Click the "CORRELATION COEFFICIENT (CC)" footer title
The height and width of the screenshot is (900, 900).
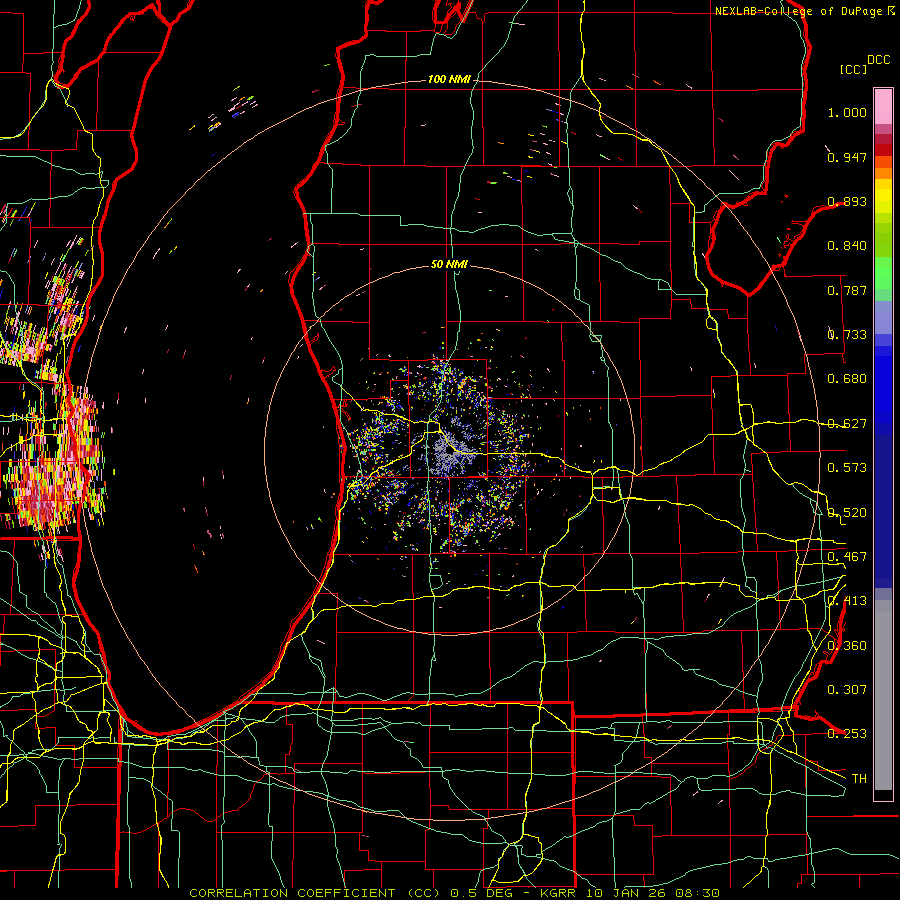tap(315, 893)
